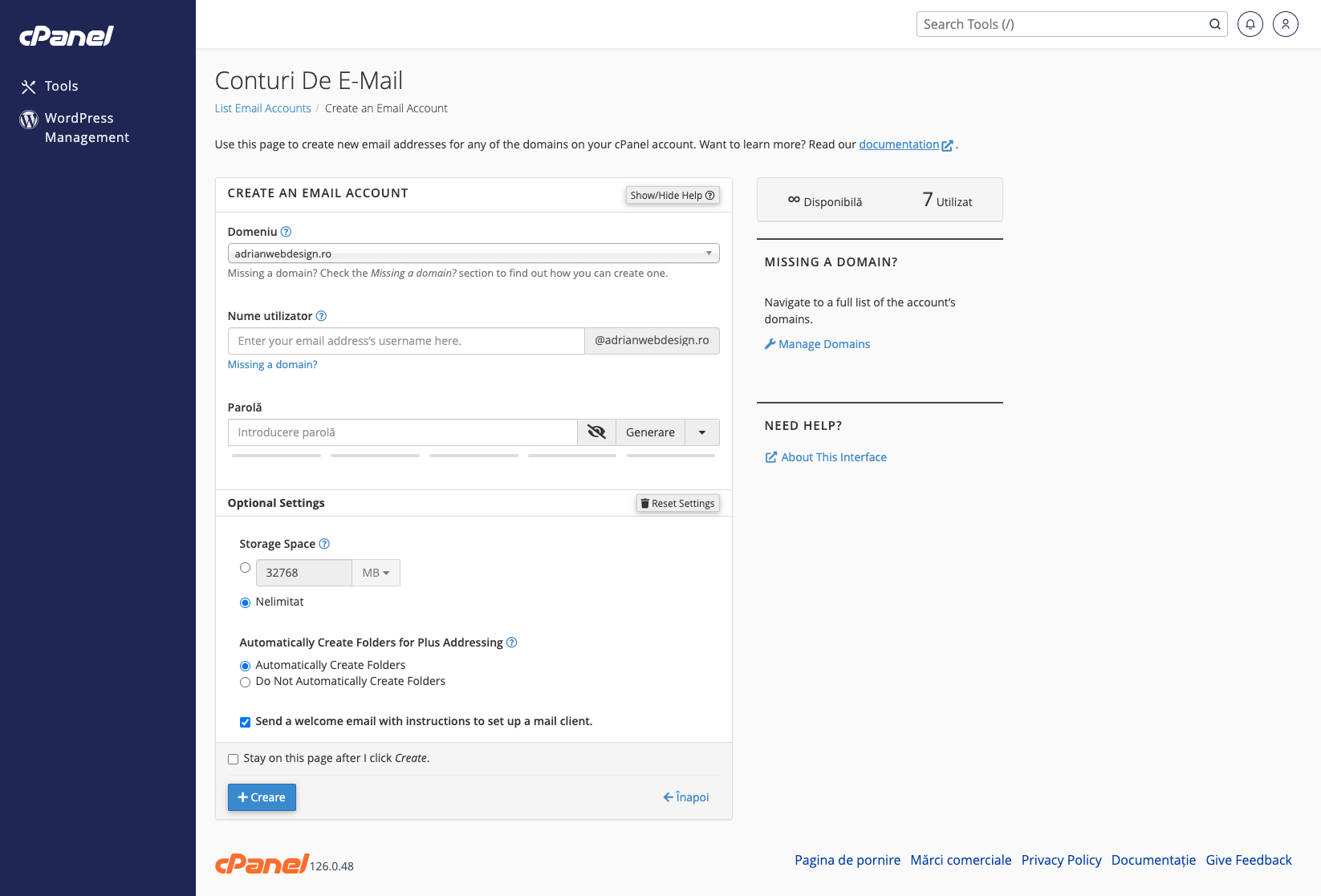Select Nelimitat storage option
Screen dimensions: 1321x896
245,602
